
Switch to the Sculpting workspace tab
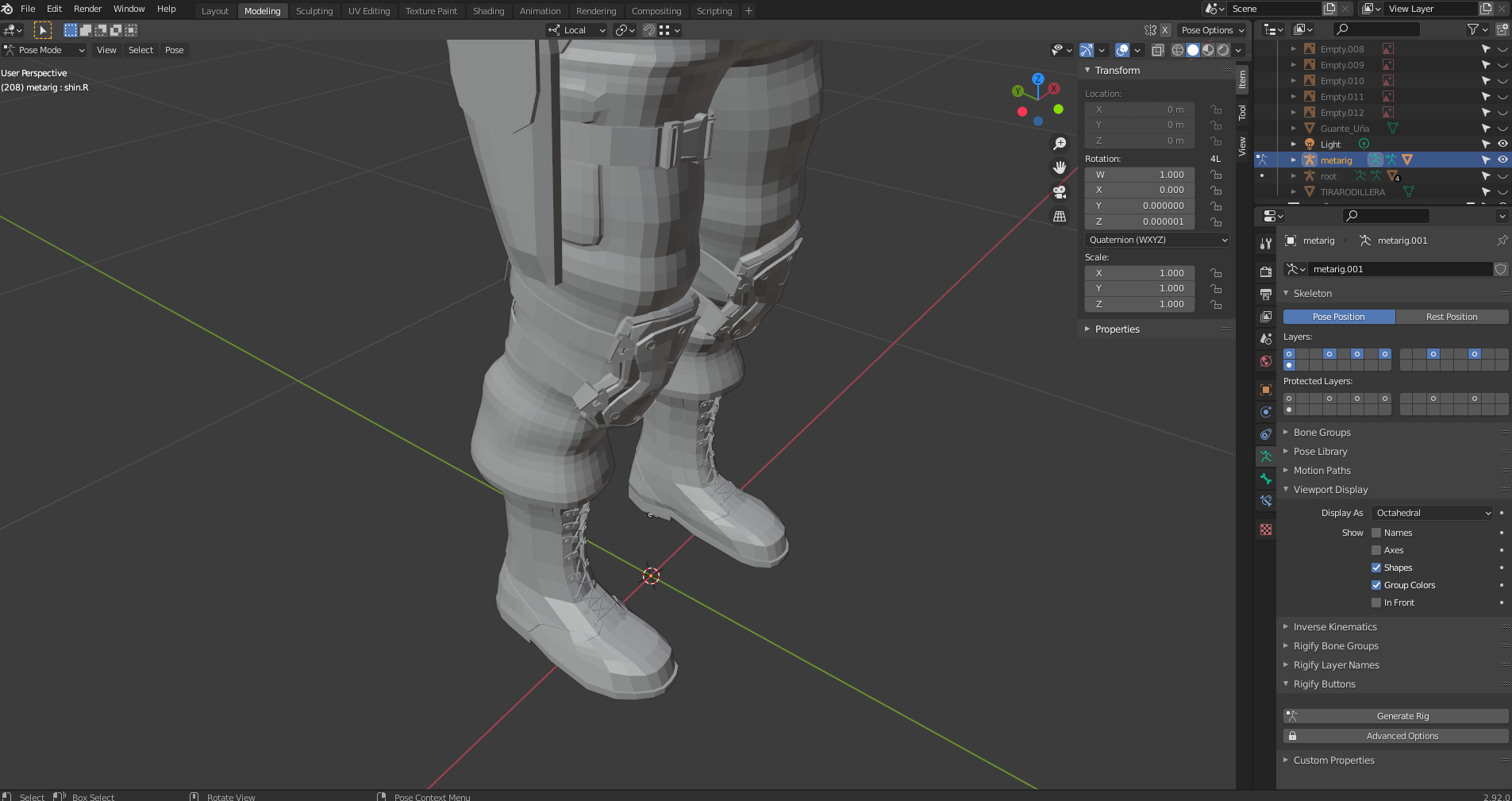tap(314, 11)
